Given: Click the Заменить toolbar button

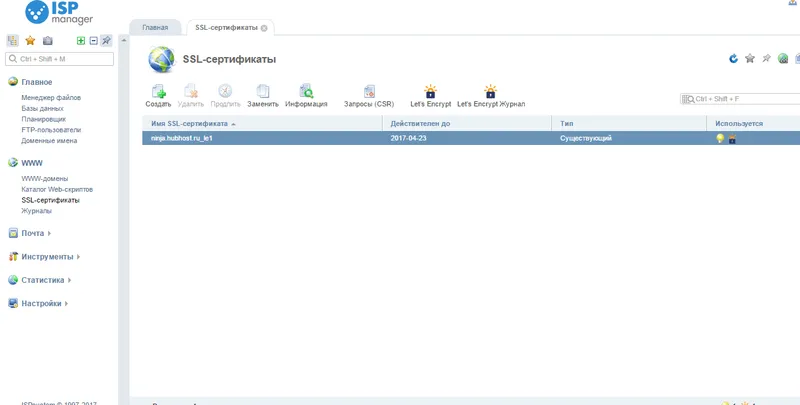Looking at the screenshot, I should [x=263, y=96].
